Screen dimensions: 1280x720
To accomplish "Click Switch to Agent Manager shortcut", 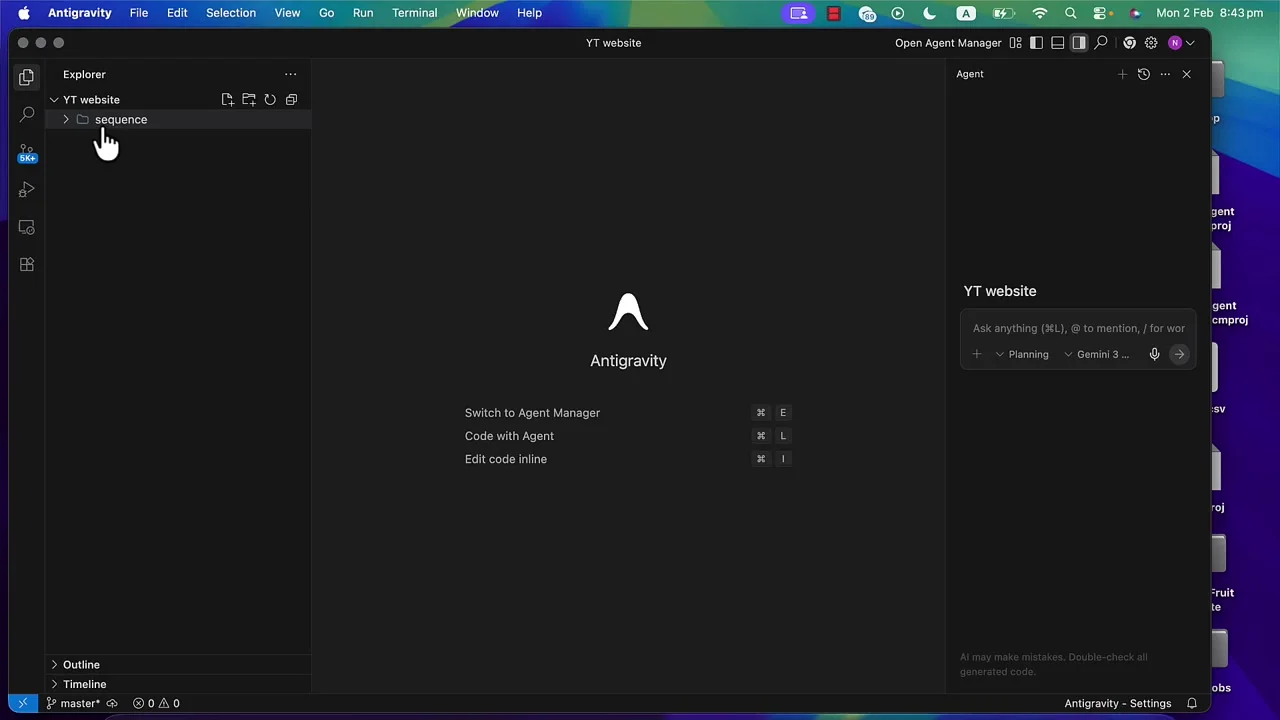I will point(532,413).
